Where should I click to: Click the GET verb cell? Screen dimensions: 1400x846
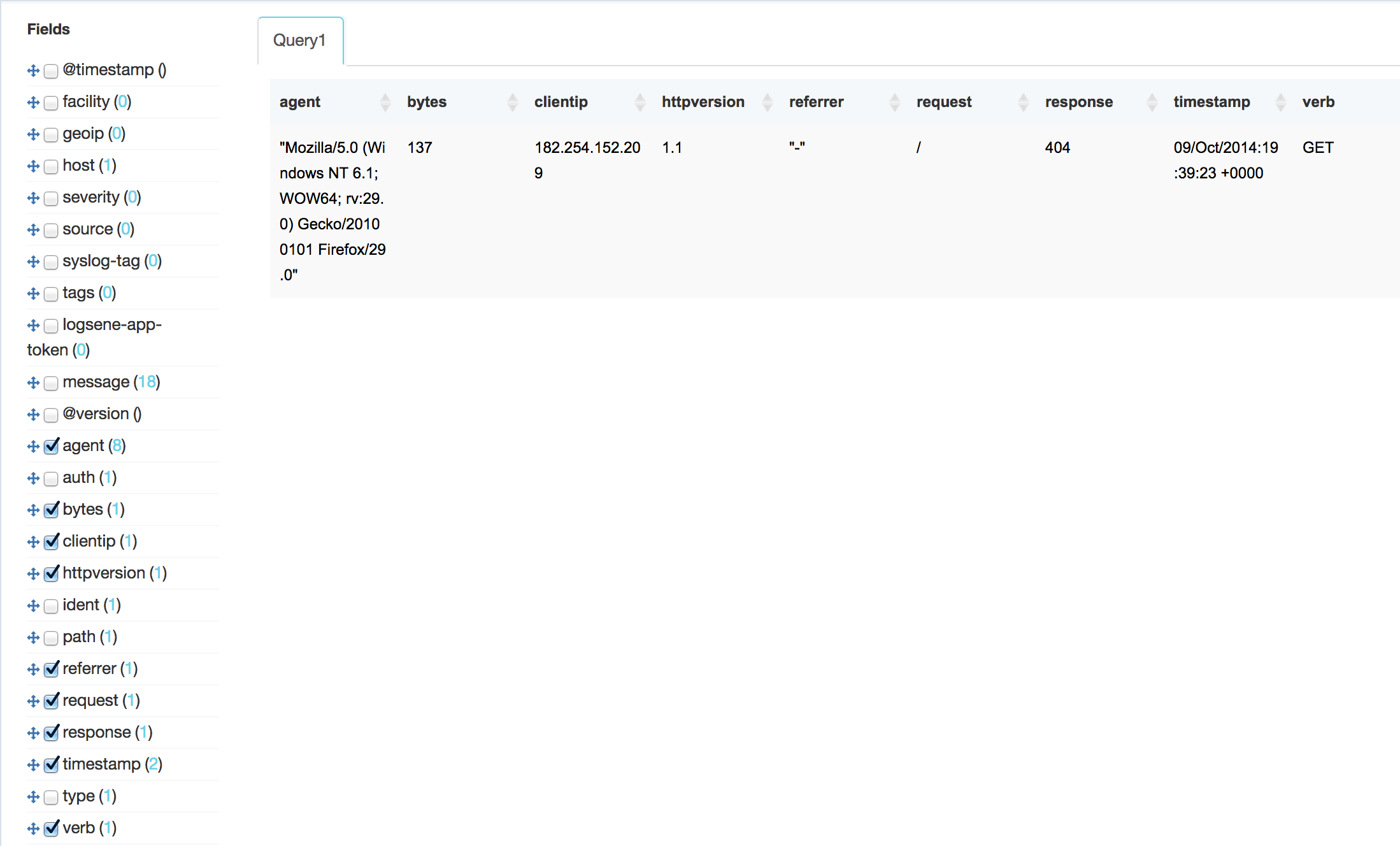tap(1318, 148)
